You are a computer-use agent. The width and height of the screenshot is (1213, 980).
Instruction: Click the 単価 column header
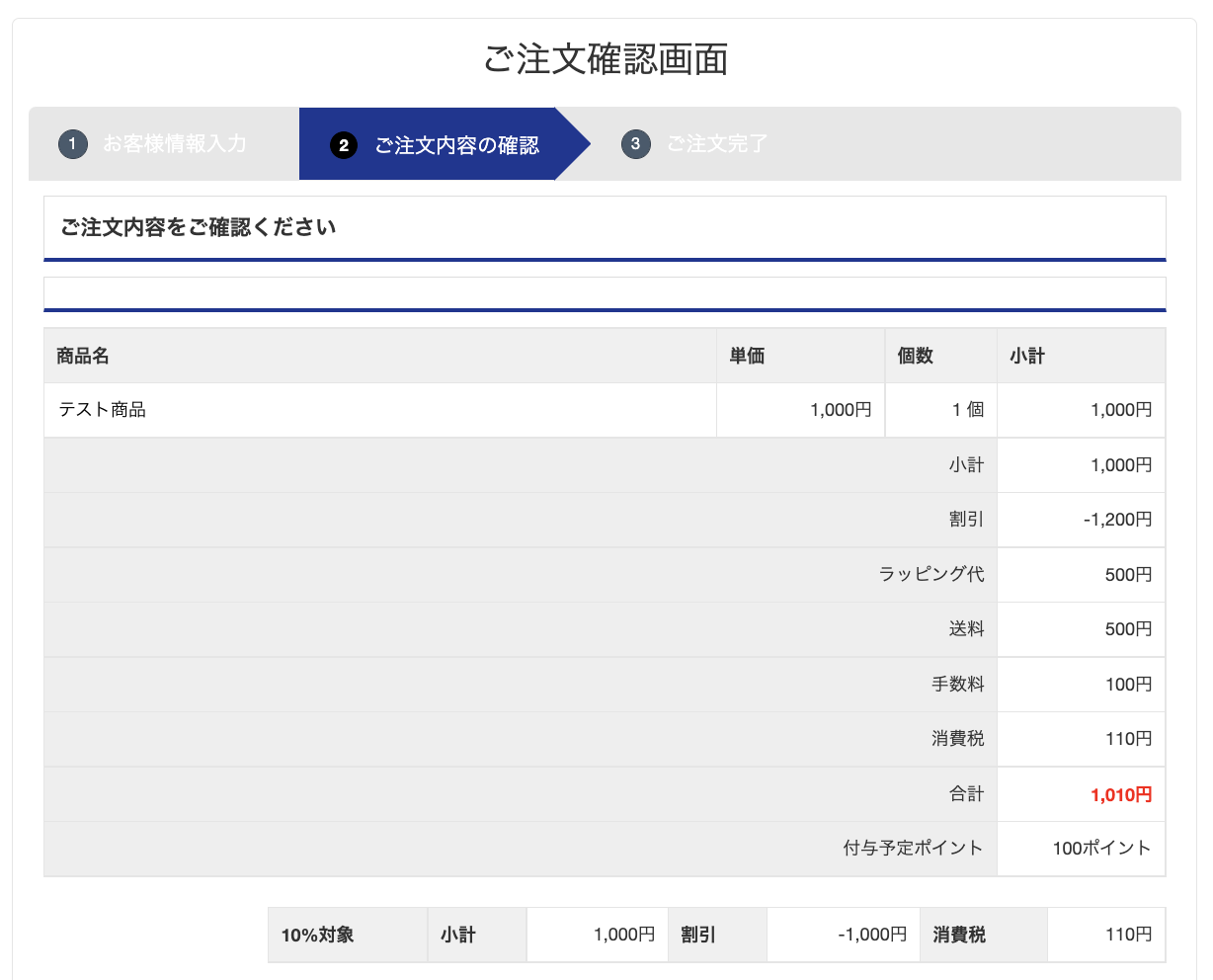tap(747, 356)
